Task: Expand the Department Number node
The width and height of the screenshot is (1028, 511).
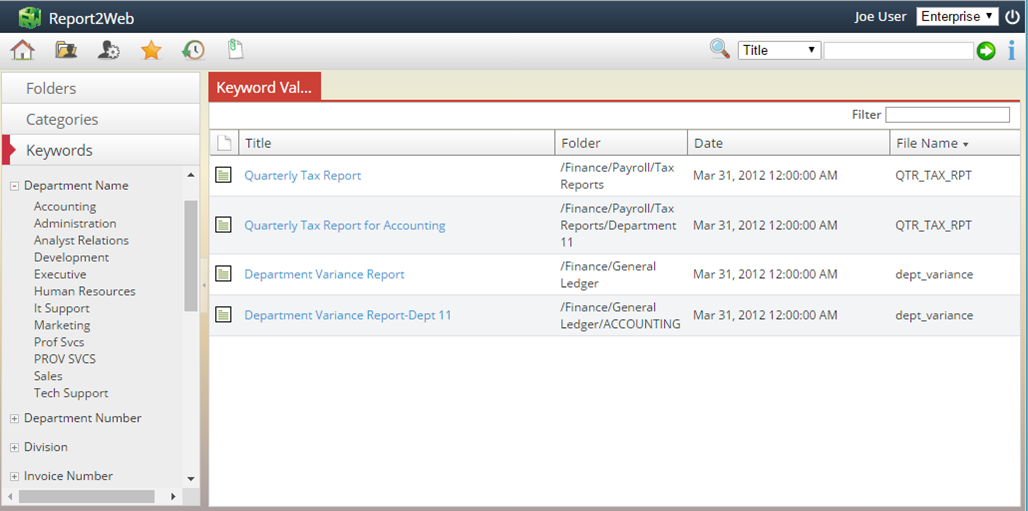Action: [x=15, y=419]
